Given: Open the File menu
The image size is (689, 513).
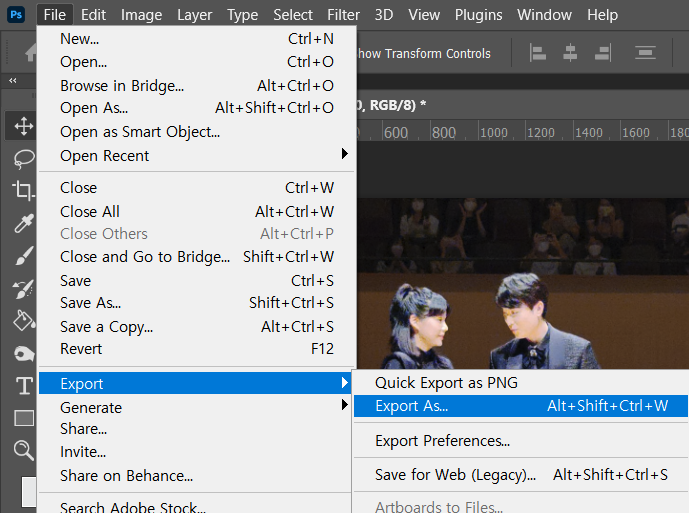Looking at the screenshot, I should click(54, 15).
